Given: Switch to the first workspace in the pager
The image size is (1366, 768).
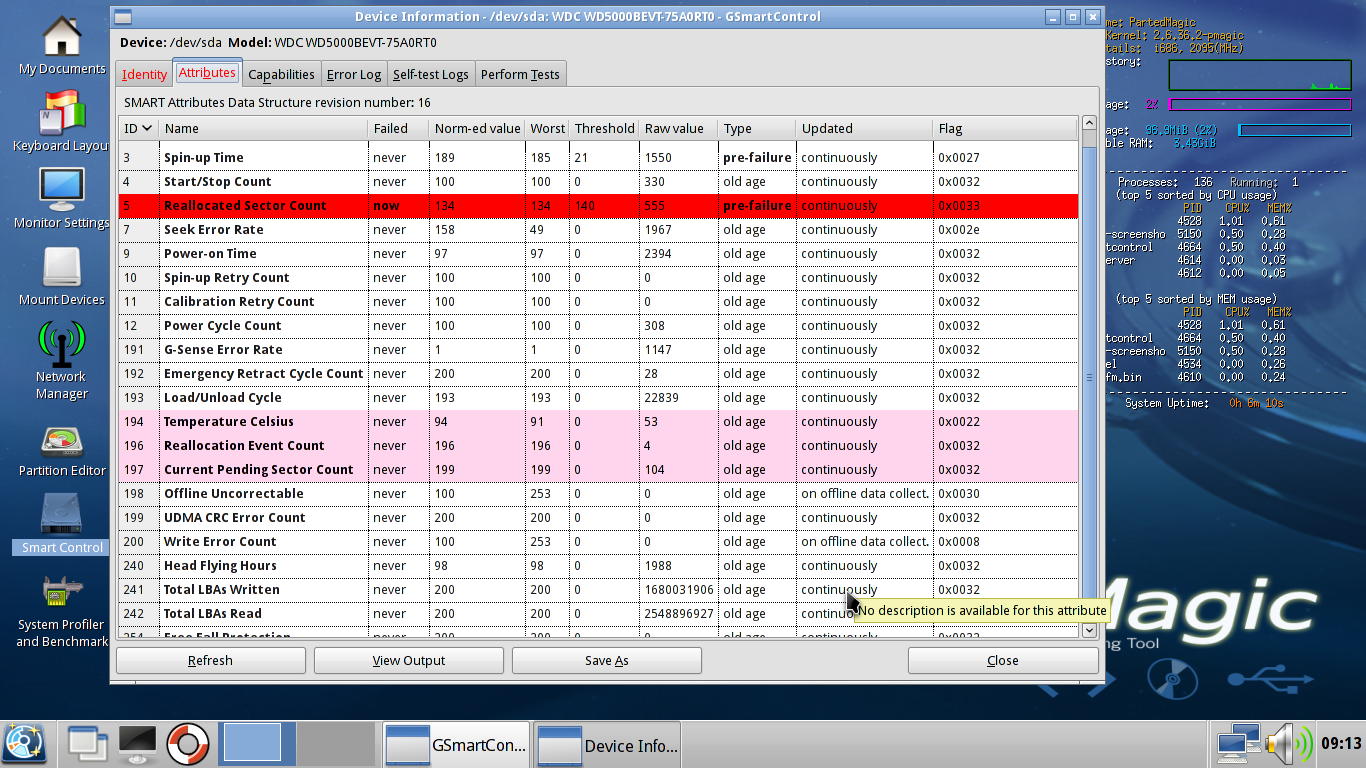Looking at the screenshot, I should [x=258, y=744].
